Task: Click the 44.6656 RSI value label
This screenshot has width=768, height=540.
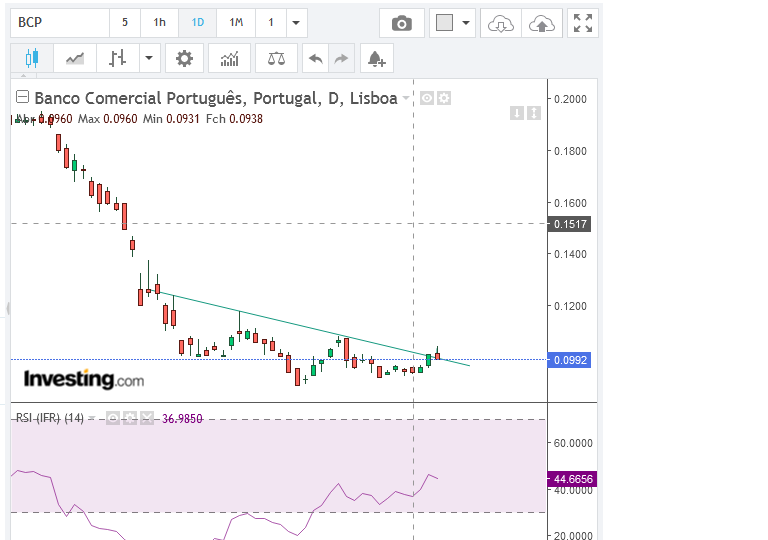Action: [572, 479]
